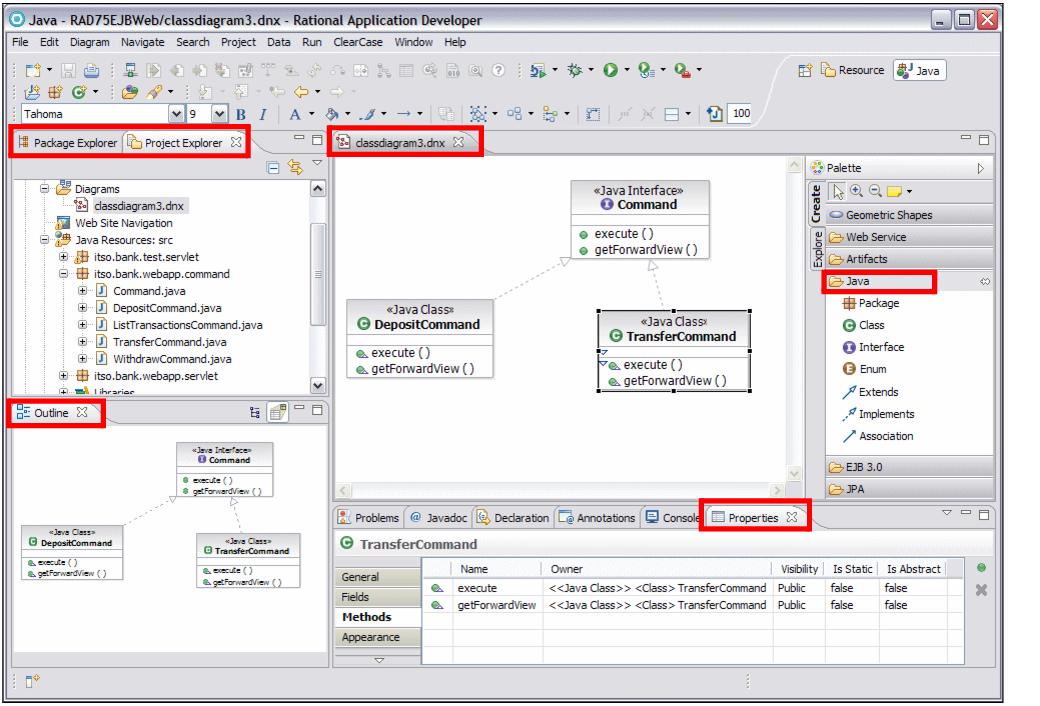The image size is (1040, 706).
Task: Collapse the Diagrams tree node
Action: pyautogui.click(x=44, y=189)
